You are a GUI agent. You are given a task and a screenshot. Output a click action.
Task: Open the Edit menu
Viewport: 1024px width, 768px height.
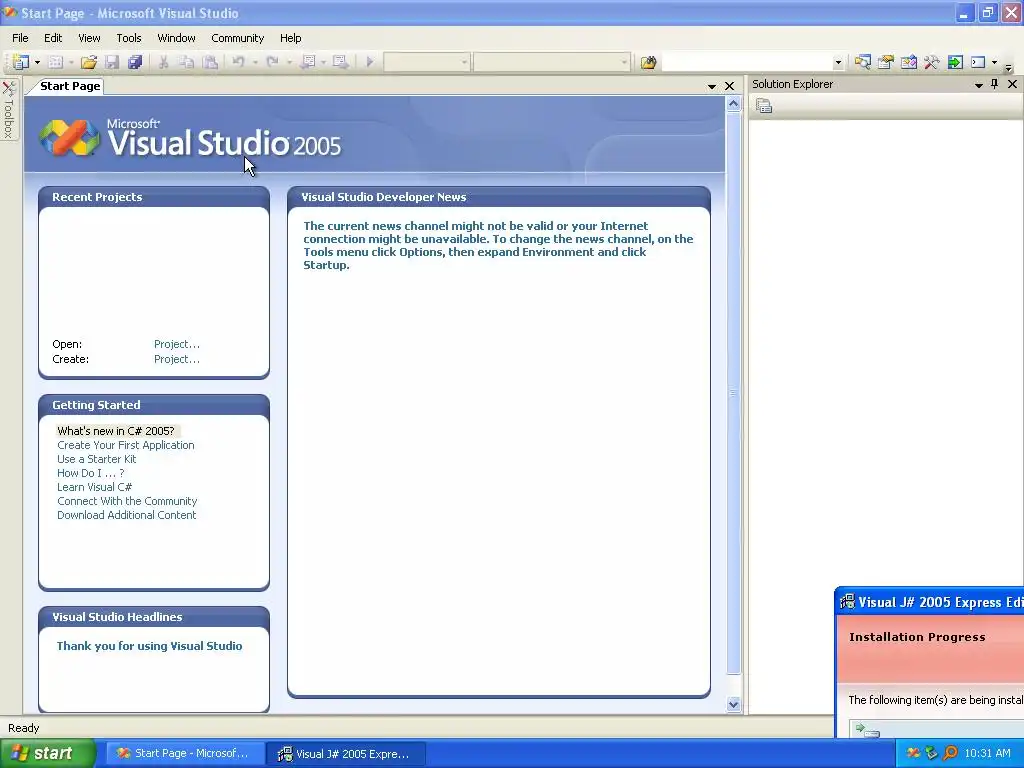pyautogui.click(x=53, y=38)
